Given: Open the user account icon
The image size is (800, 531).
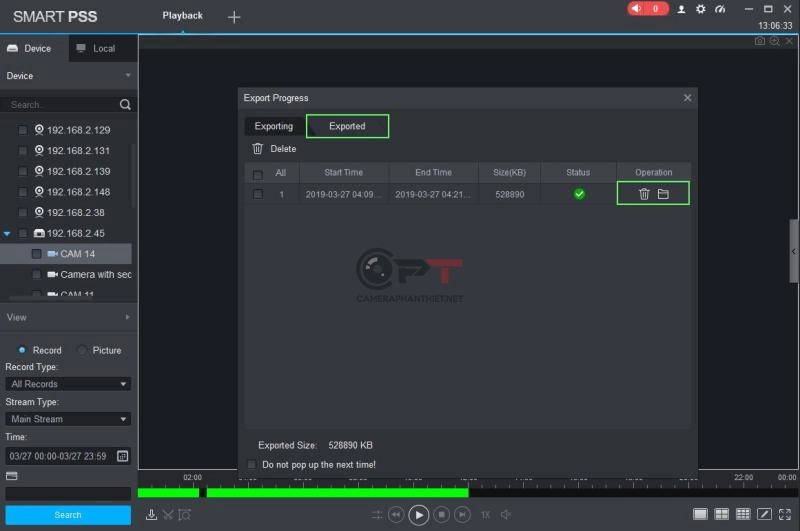Looking at the screenshot, I should click(682, 9).
